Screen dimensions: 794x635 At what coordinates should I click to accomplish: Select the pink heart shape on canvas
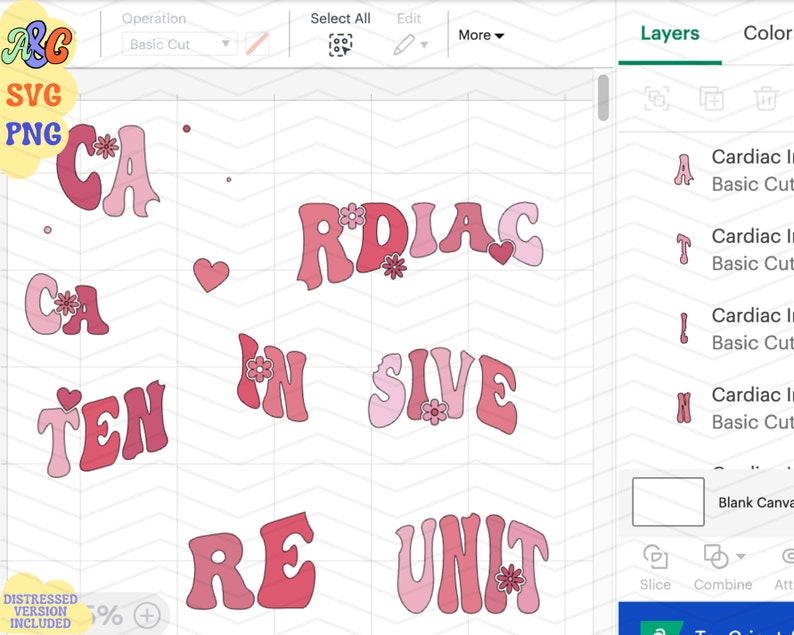click(x=211, y=275)
